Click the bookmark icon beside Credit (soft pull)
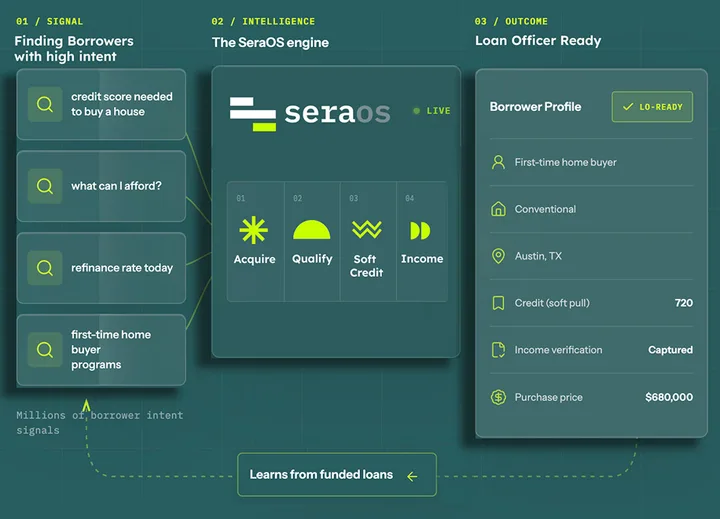 (498, 303)
